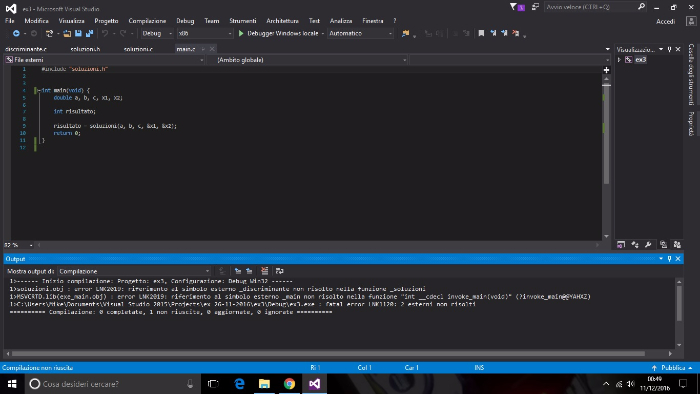Screen dimensions: 700x394
Task: Open the File esterni scope dropdown
Action: point(104,60)
